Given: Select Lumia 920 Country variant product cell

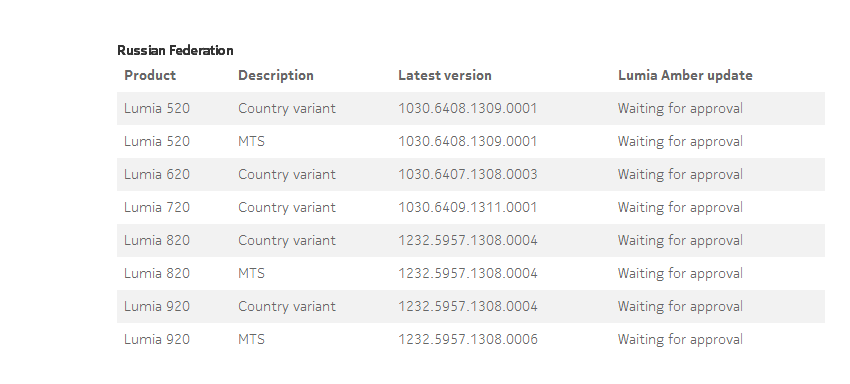Looking at the screenshot, I should [157, 307].
